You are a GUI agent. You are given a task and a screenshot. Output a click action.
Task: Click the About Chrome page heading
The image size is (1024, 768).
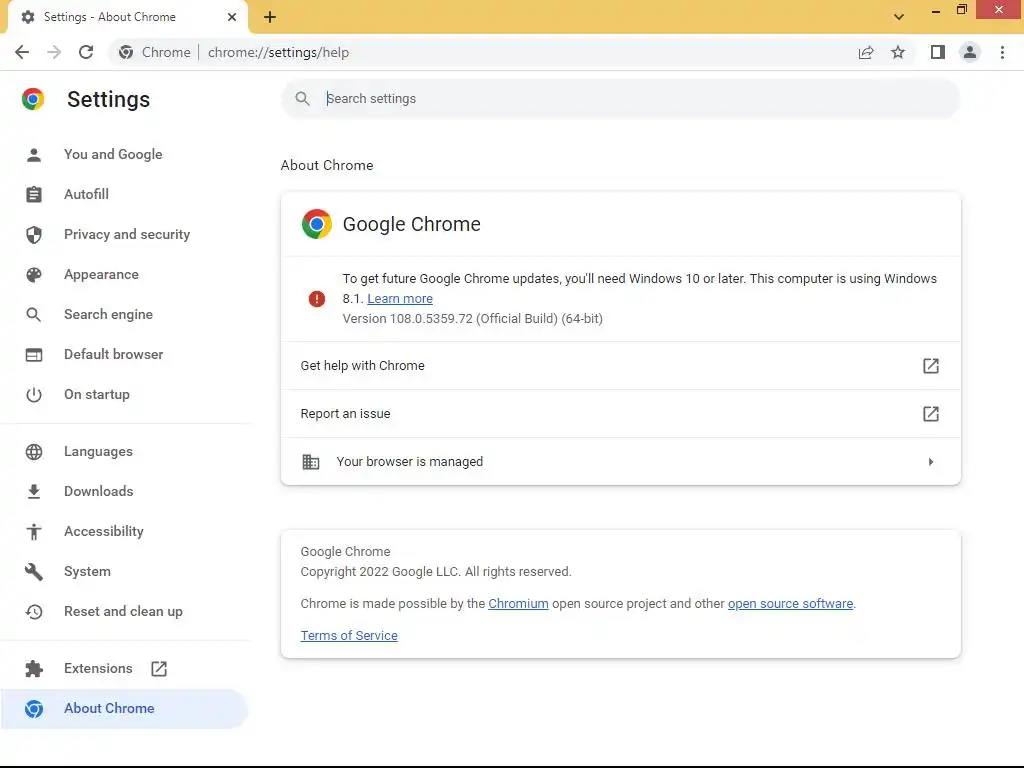(x=327, y=165)
